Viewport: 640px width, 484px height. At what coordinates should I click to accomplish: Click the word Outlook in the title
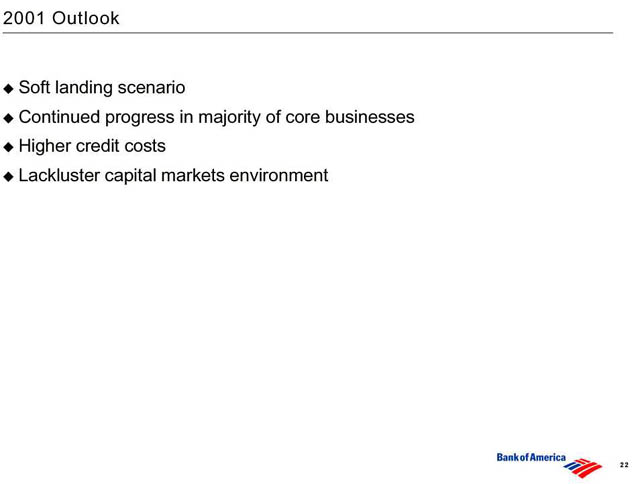pos(86,18)
